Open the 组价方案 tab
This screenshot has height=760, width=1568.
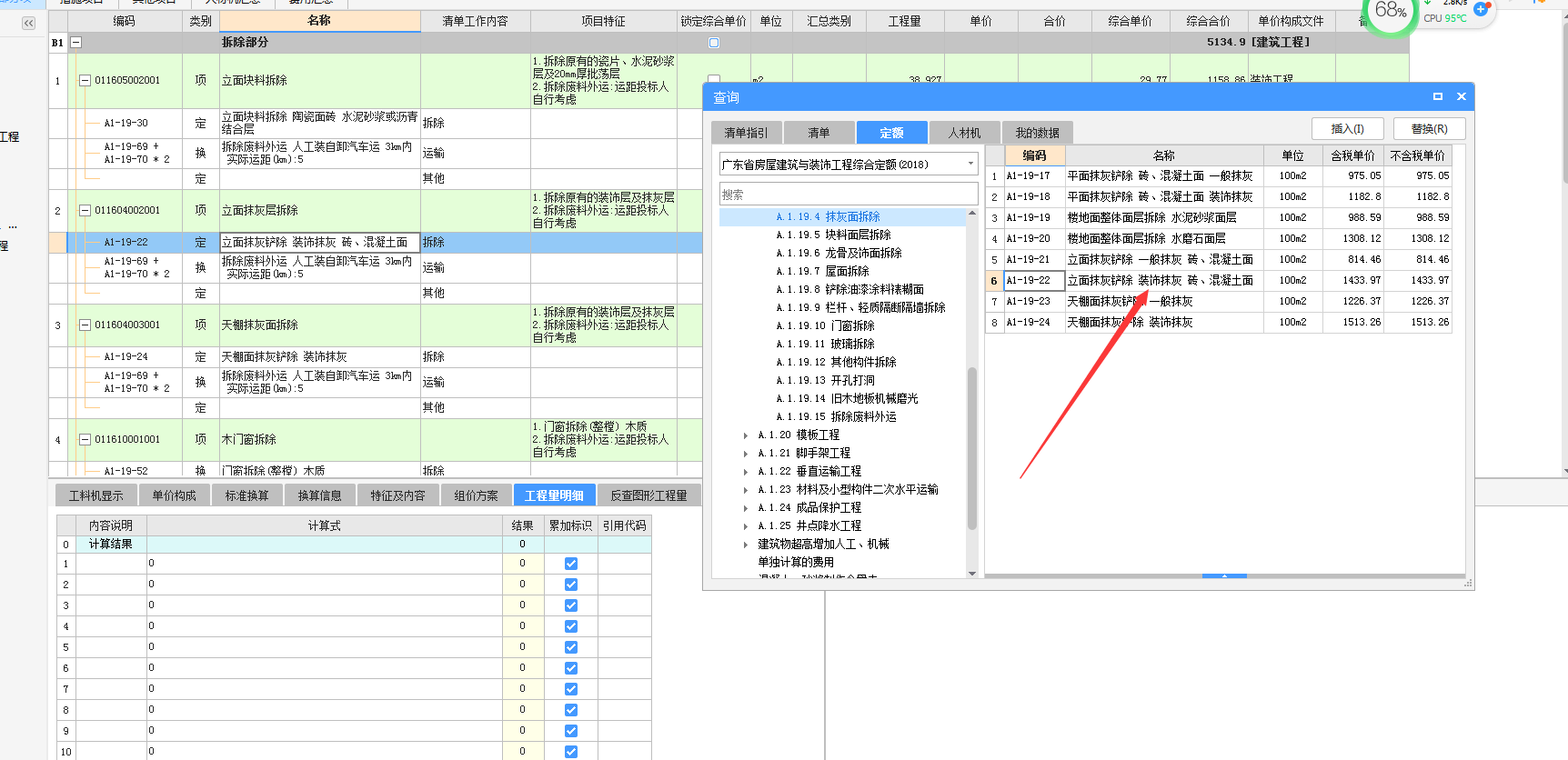coord(476,495)
